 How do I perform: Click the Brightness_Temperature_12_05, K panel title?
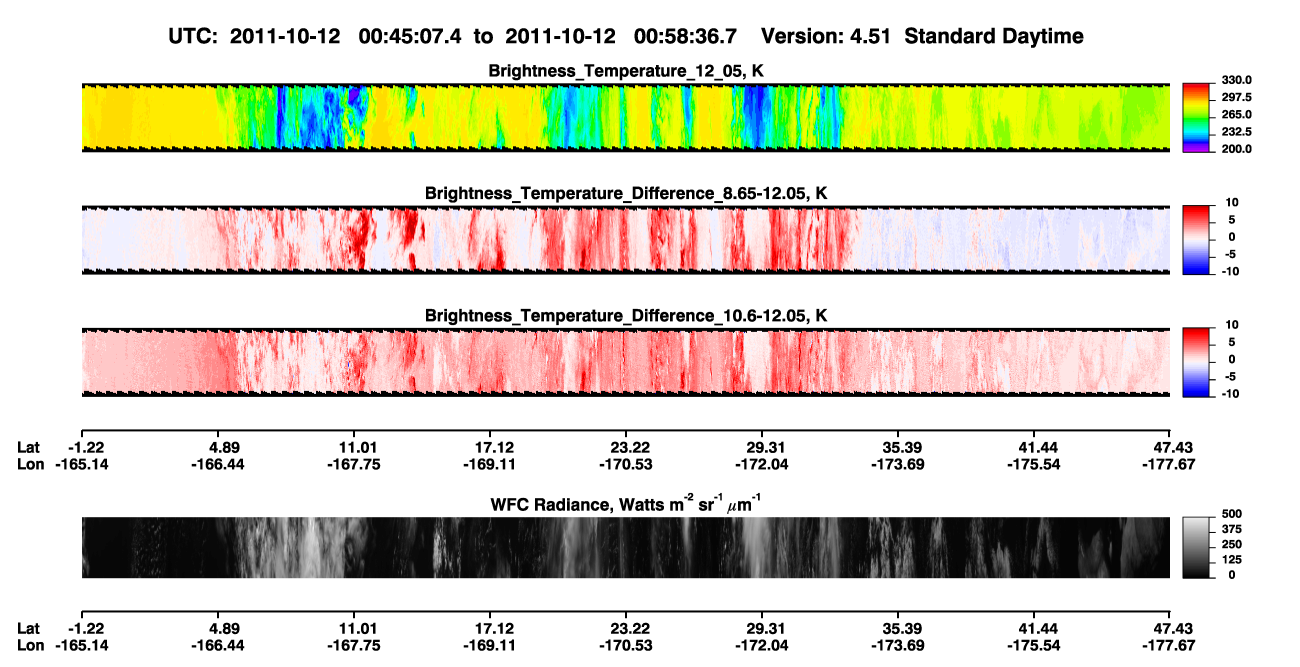click(x=626, y=71)
